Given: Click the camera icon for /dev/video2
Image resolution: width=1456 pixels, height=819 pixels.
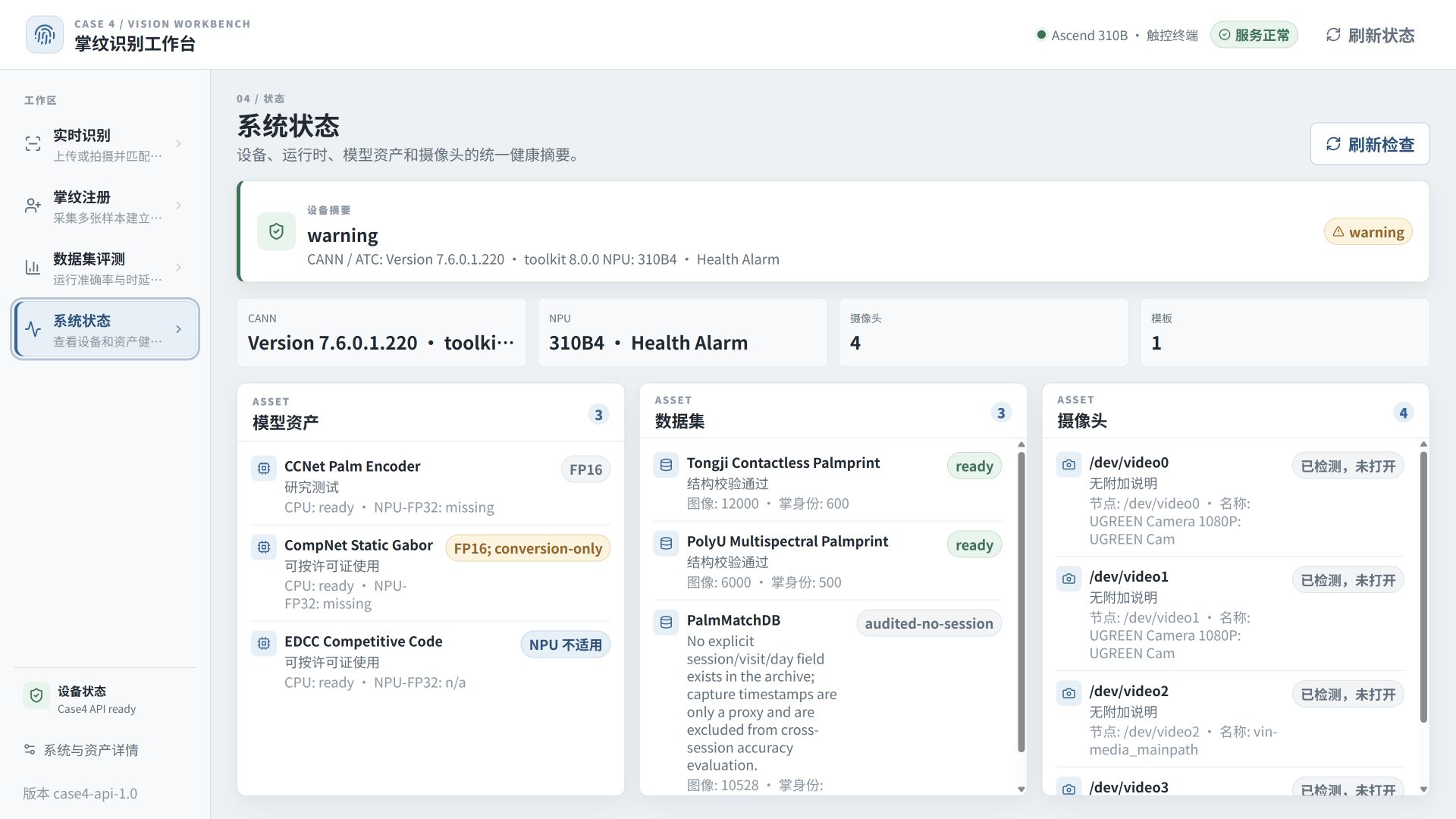Looking at the screenshot, I should (1069, 693).
